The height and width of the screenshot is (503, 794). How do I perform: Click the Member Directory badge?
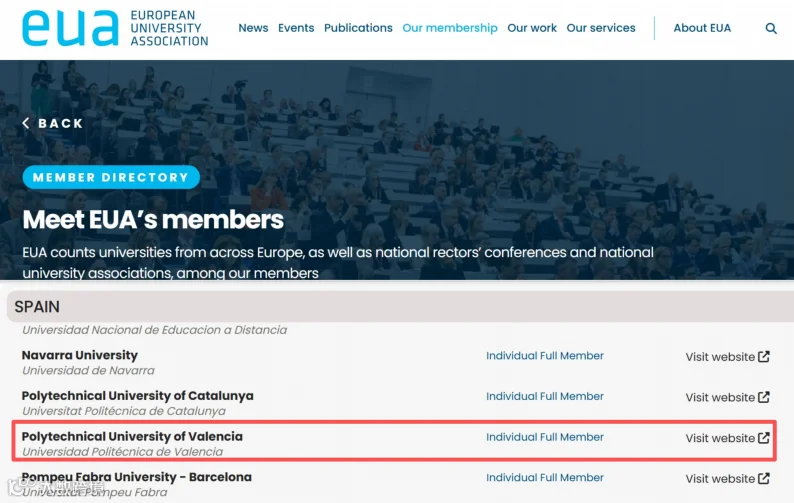[x=111, y=177]
